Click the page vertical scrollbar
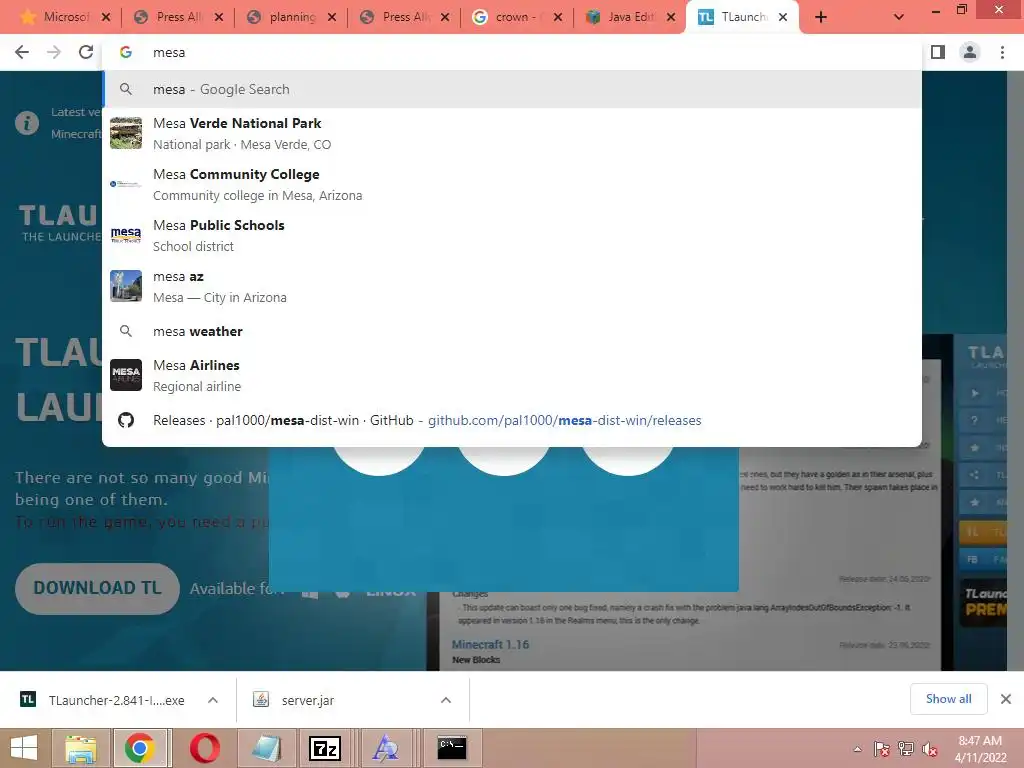The image size is (1024, 768). click(x=1015, y=370)
